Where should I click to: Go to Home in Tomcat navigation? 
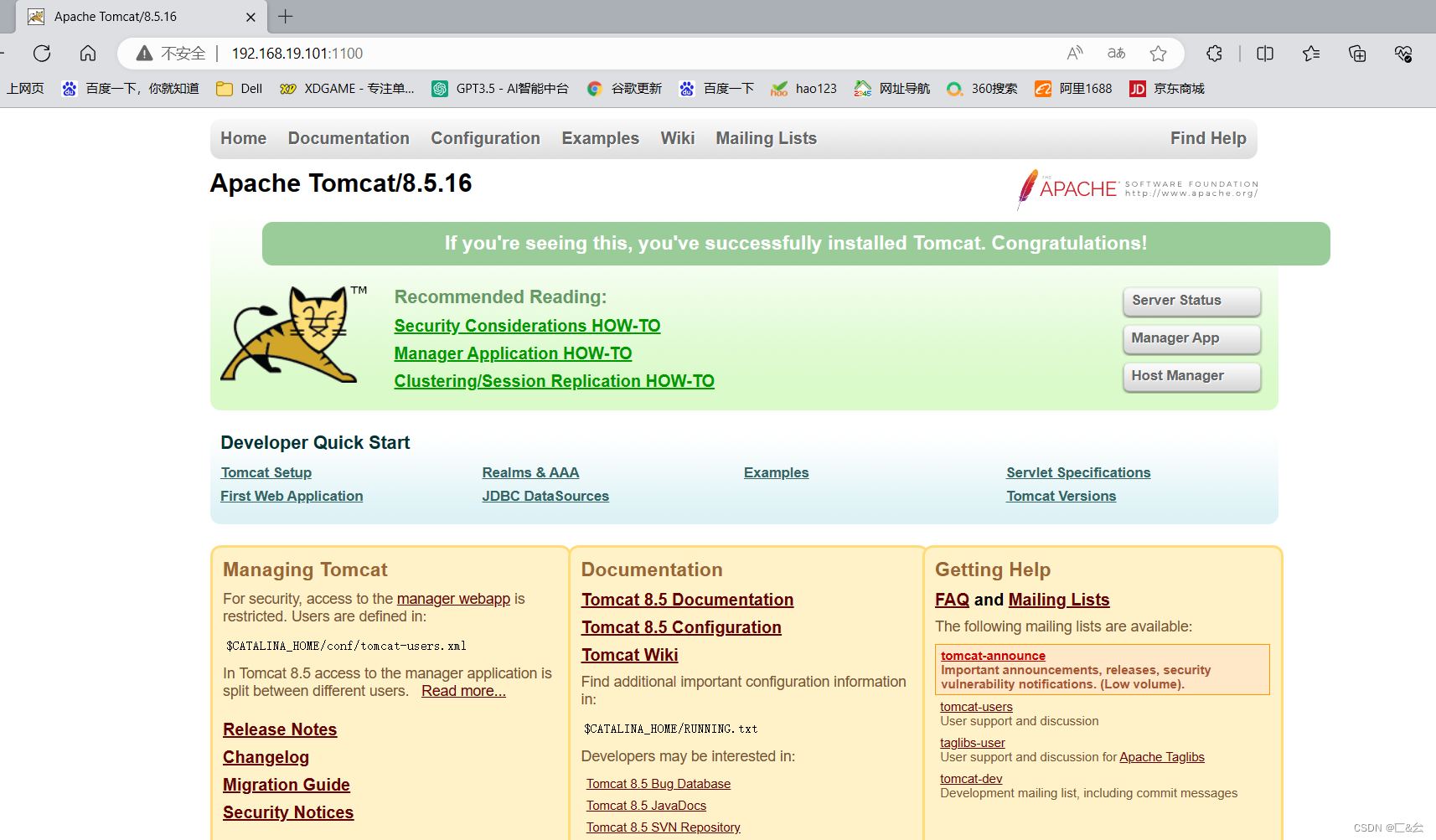[x=244, y=138]
